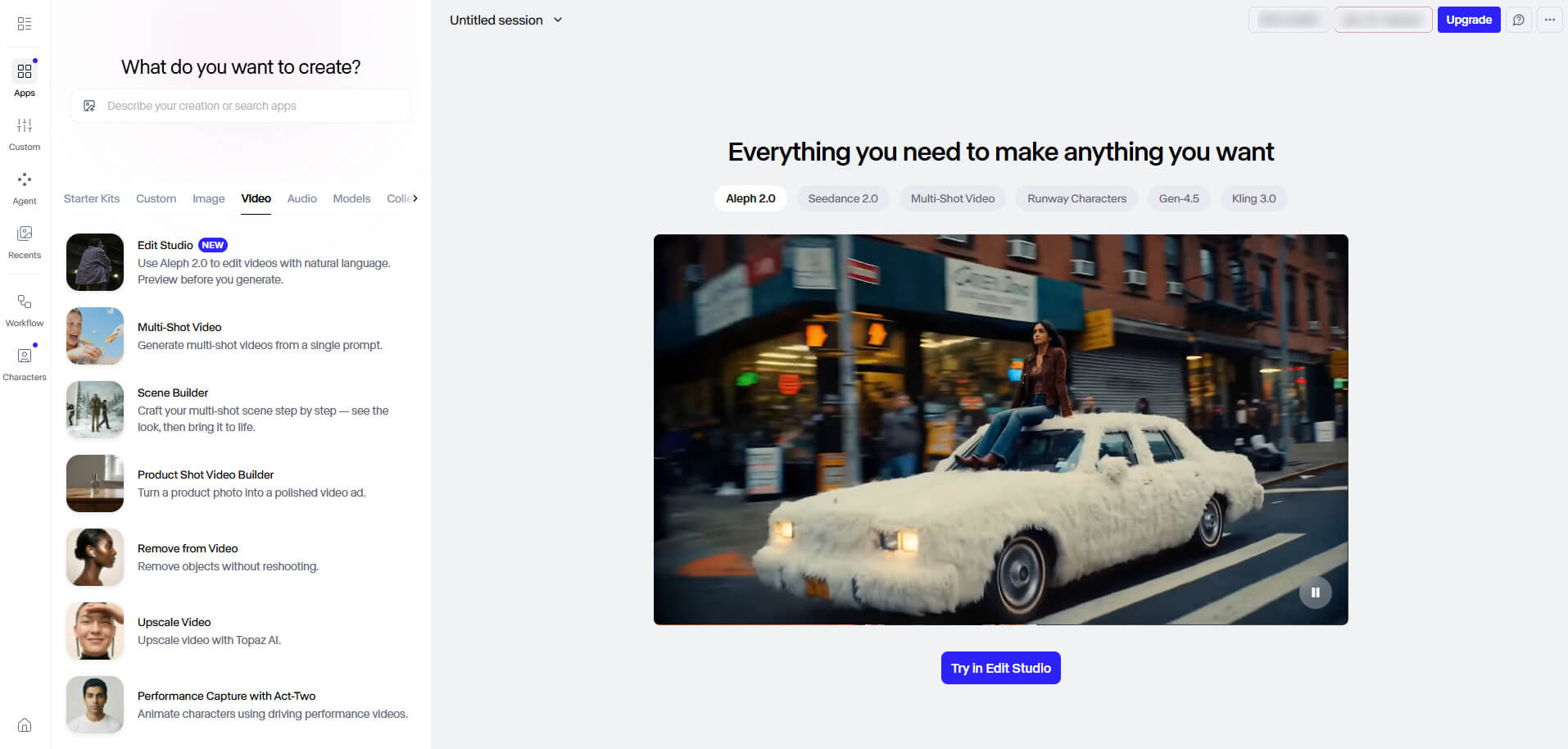
Task: Click the NEW badge beside Edit Studio
Action: point(213,245)
